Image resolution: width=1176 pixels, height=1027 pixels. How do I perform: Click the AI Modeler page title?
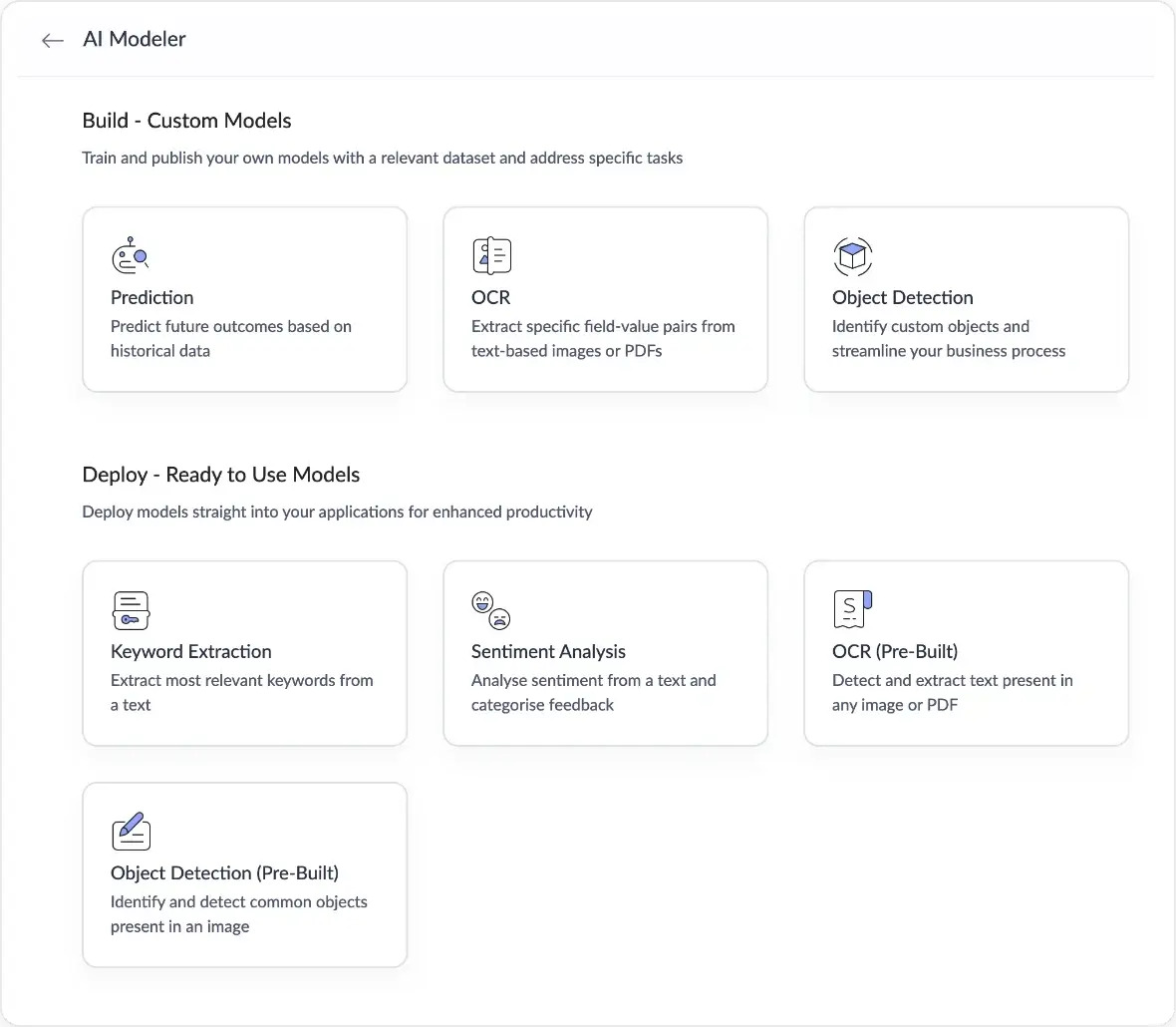[135, 39]
